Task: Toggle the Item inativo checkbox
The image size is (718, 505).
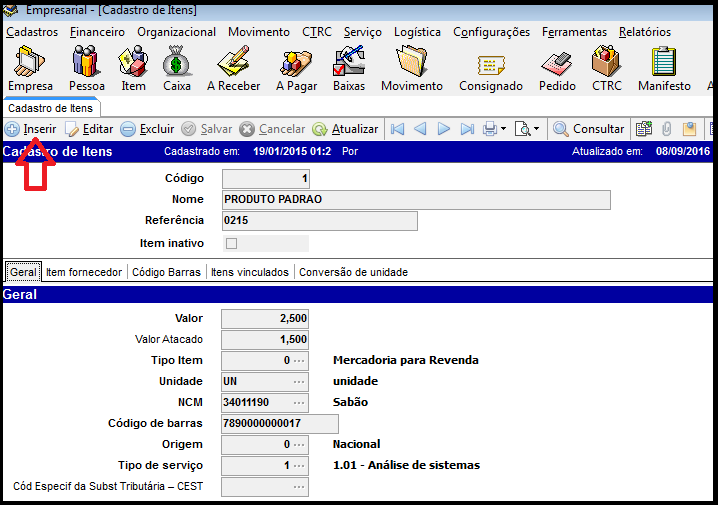Action: [232, 243]
